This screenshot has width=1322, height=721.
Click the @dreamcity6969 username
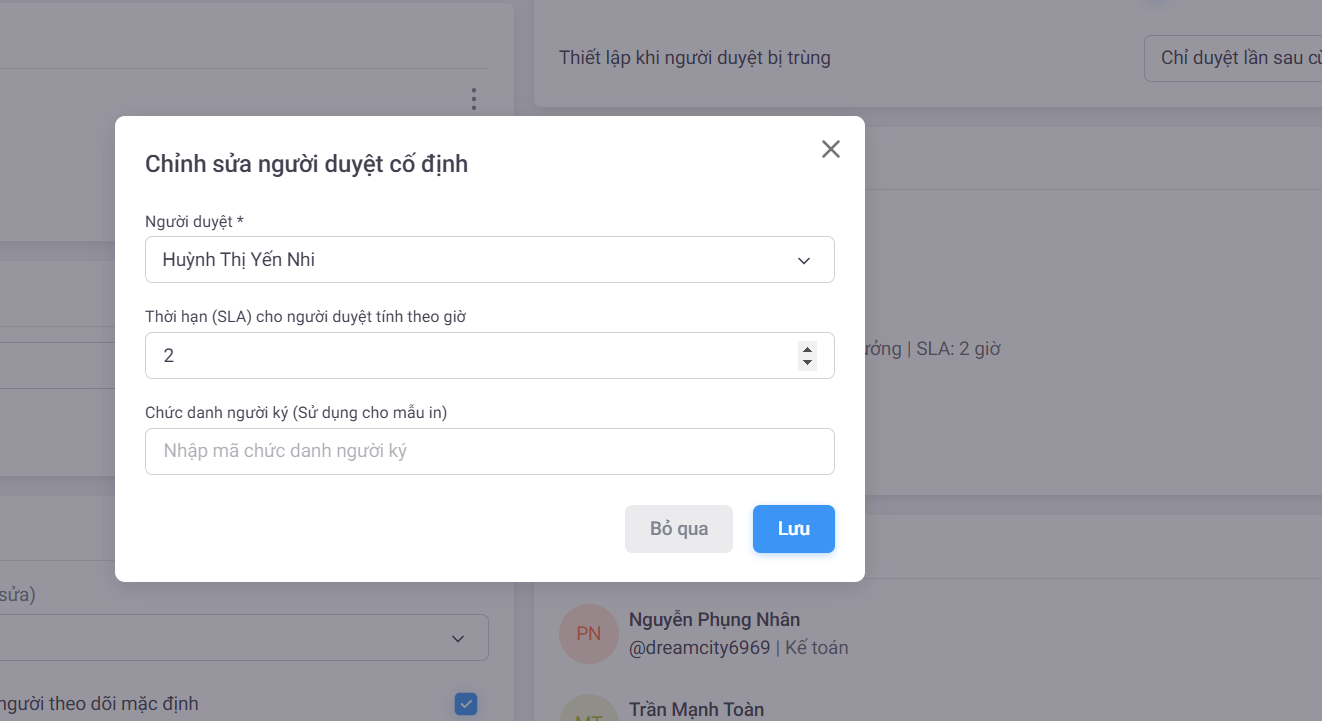coord(699,648)
